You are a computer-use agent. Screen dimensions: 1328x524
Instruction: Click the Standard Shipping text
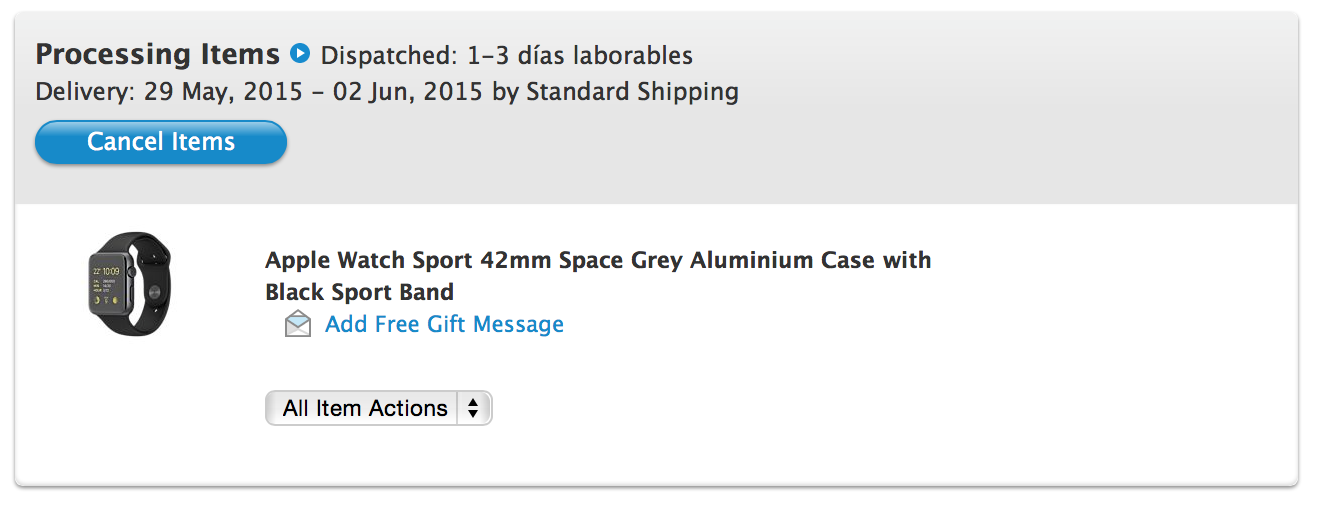tap(632, 92)
